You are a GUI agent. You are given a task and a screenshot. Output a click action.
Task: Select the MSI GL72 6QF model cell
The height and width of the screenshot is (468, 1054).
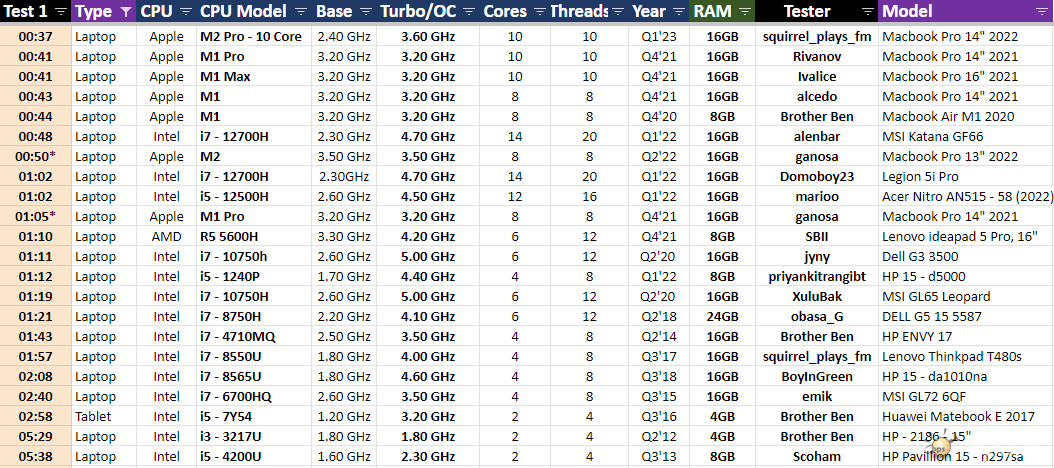966,397
